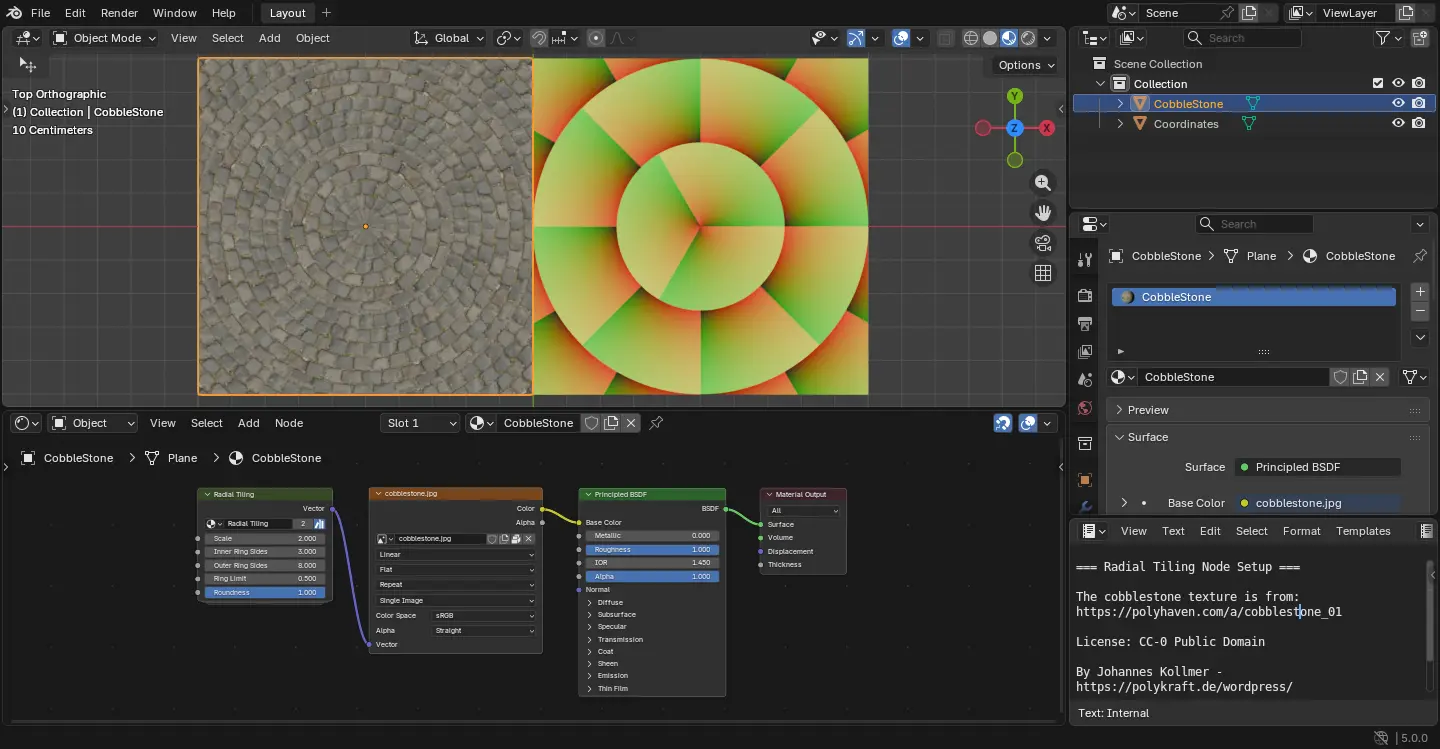Viewport: 1440px width, 749px height.
Task: Click the Principled BSDF surface shader button
Action: [x=1318, y=467]
